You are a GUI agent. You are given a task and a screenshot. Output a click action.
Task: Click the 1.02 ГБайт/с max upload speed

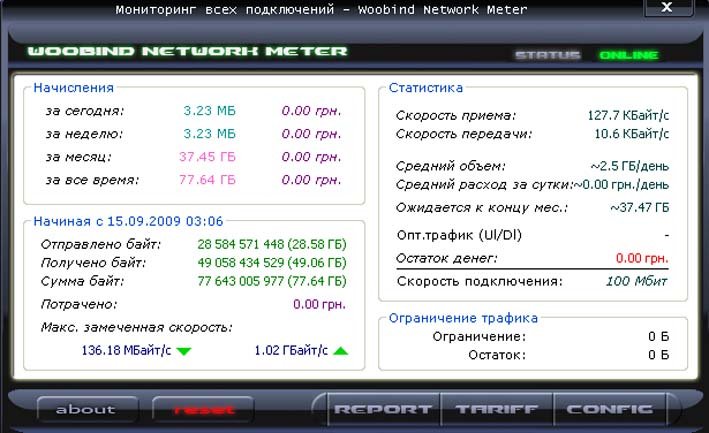point(291,350)
